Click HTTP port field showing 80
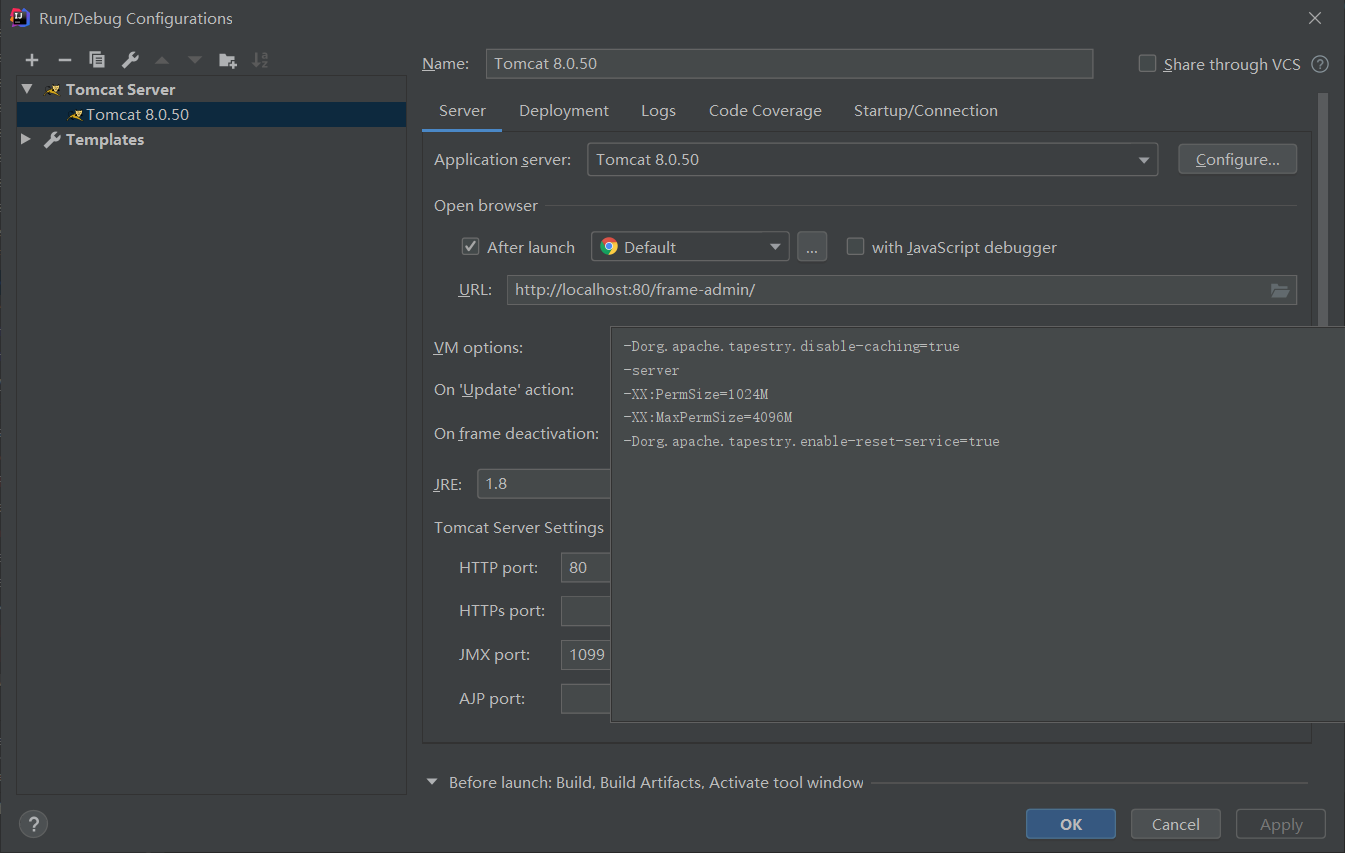This screenshot has height=853, width=1345. (586, 567)
